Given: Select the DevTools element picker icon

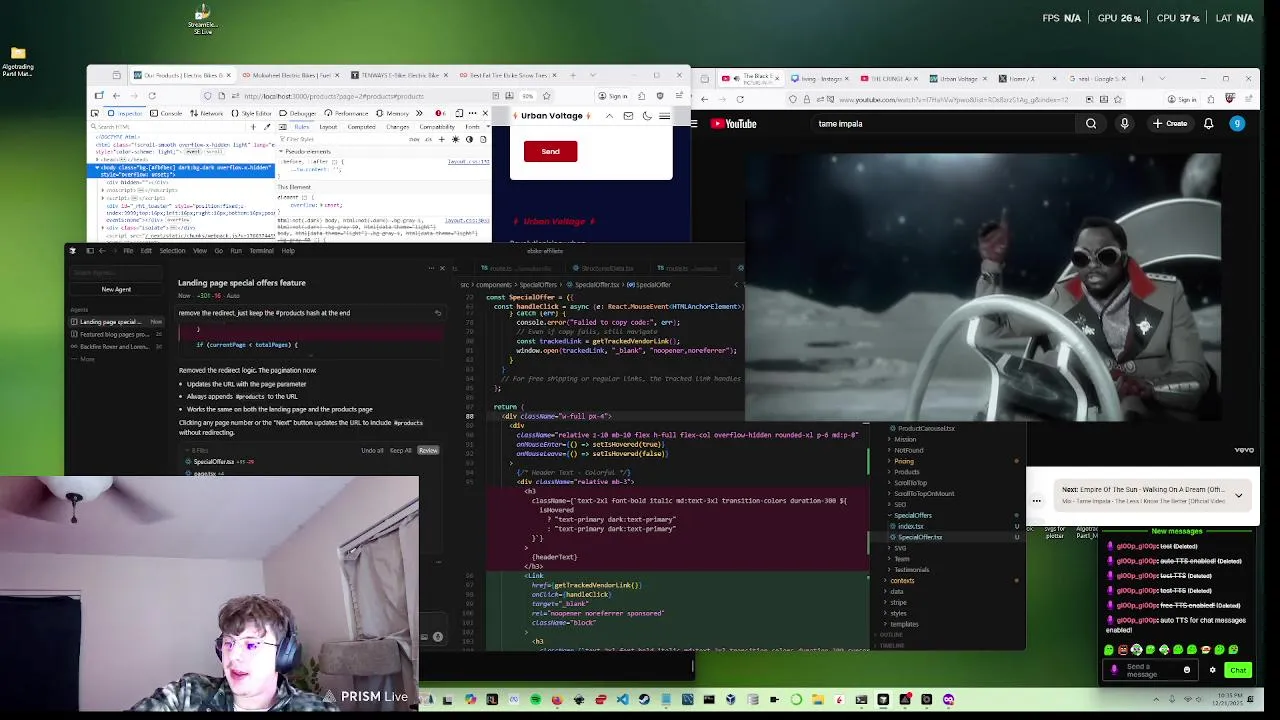Looking at the screenshot, I should [x=95, y=113].
